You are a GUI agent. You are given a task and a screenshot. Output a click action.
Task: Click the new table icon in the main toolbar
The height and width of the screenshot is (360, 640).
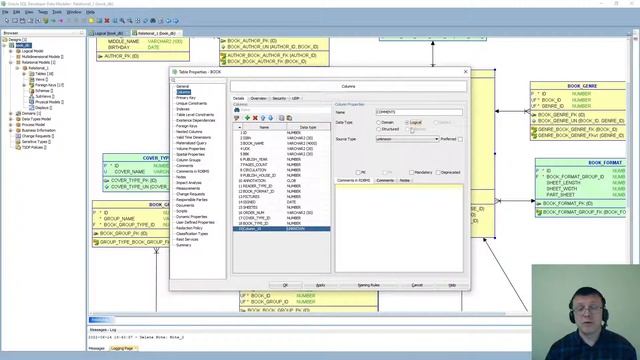coord(15,20)
